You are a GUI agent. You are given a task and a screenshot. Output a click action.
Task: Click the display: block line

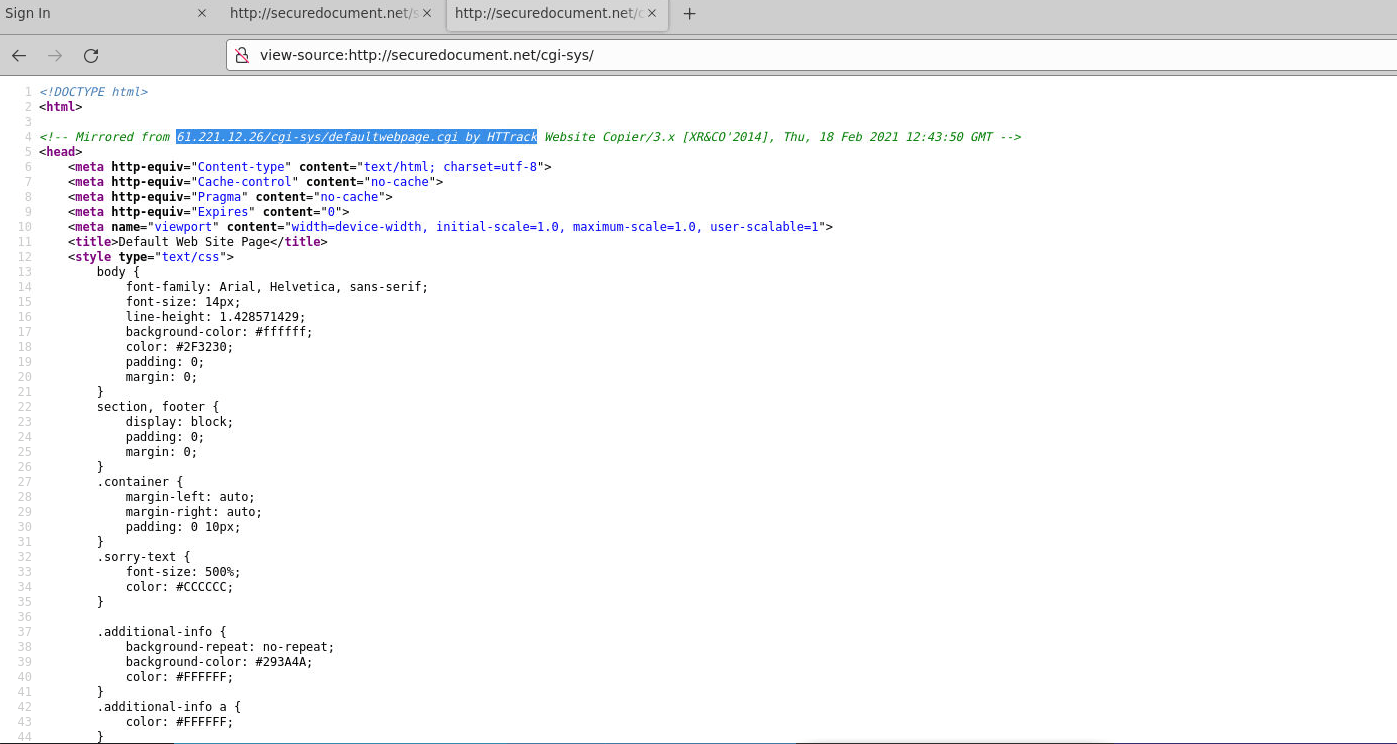tap(180, 422)
